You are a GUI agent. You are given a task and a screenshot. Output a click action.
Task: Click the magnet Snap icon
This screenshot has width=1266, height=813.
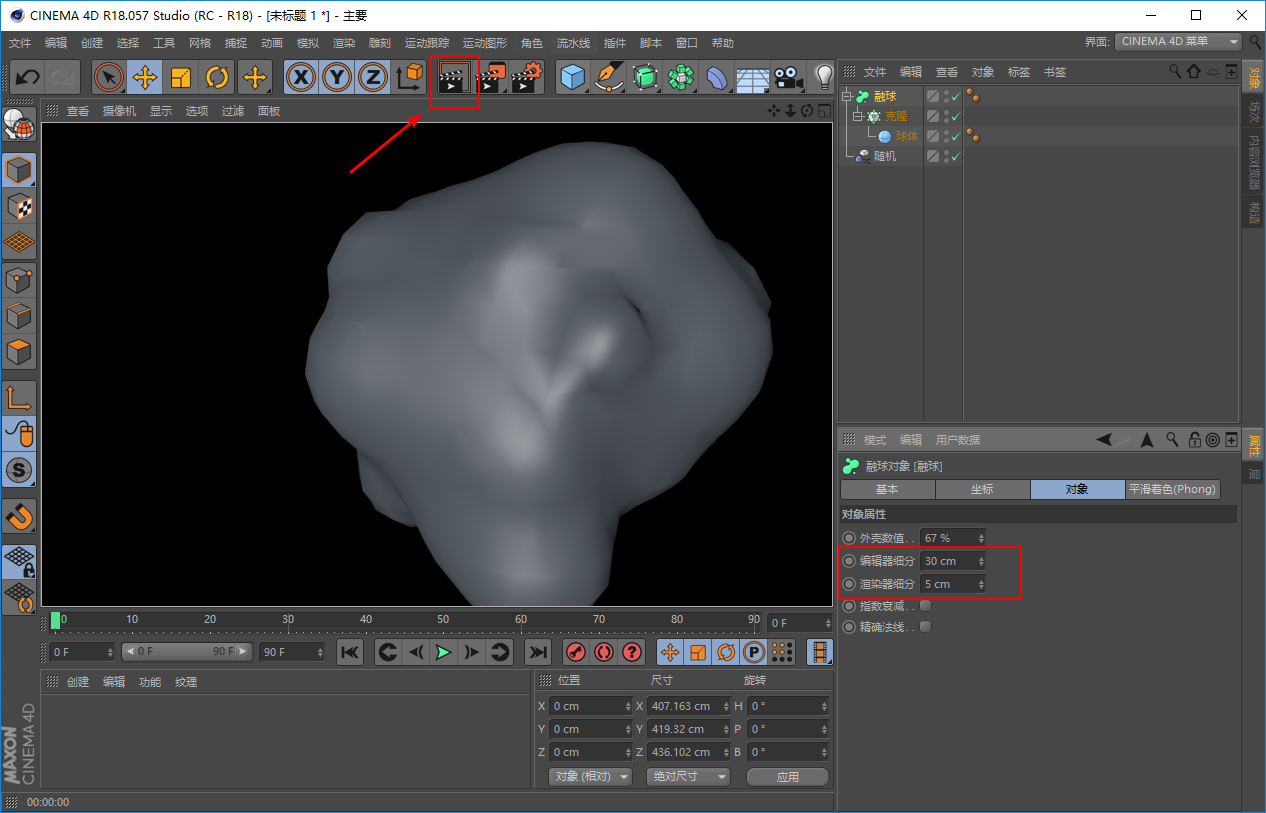[x=19, y=516]
